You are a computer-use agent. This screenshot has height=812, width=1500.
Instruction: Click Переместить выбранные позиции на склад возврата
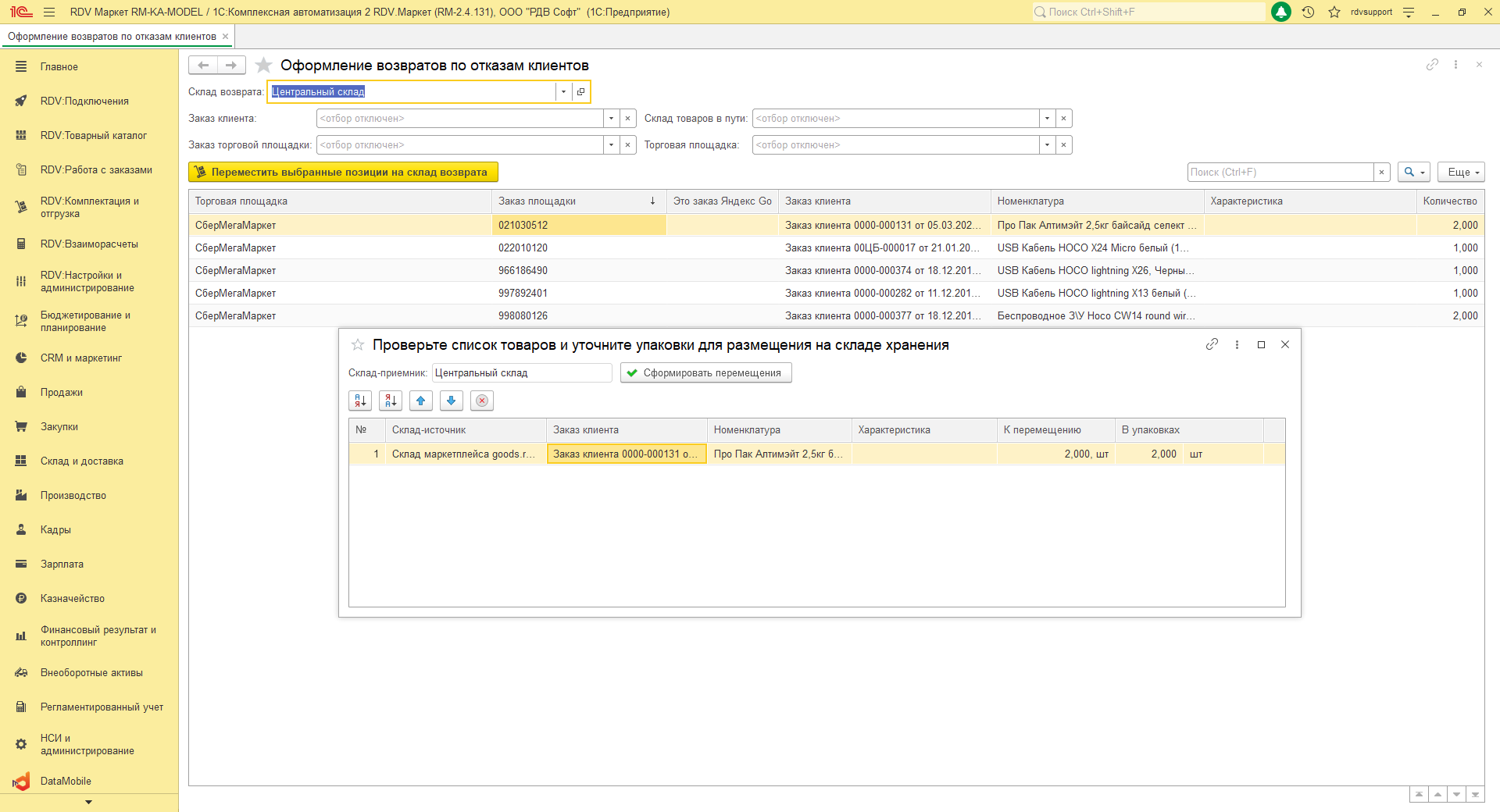click(343, 172)
